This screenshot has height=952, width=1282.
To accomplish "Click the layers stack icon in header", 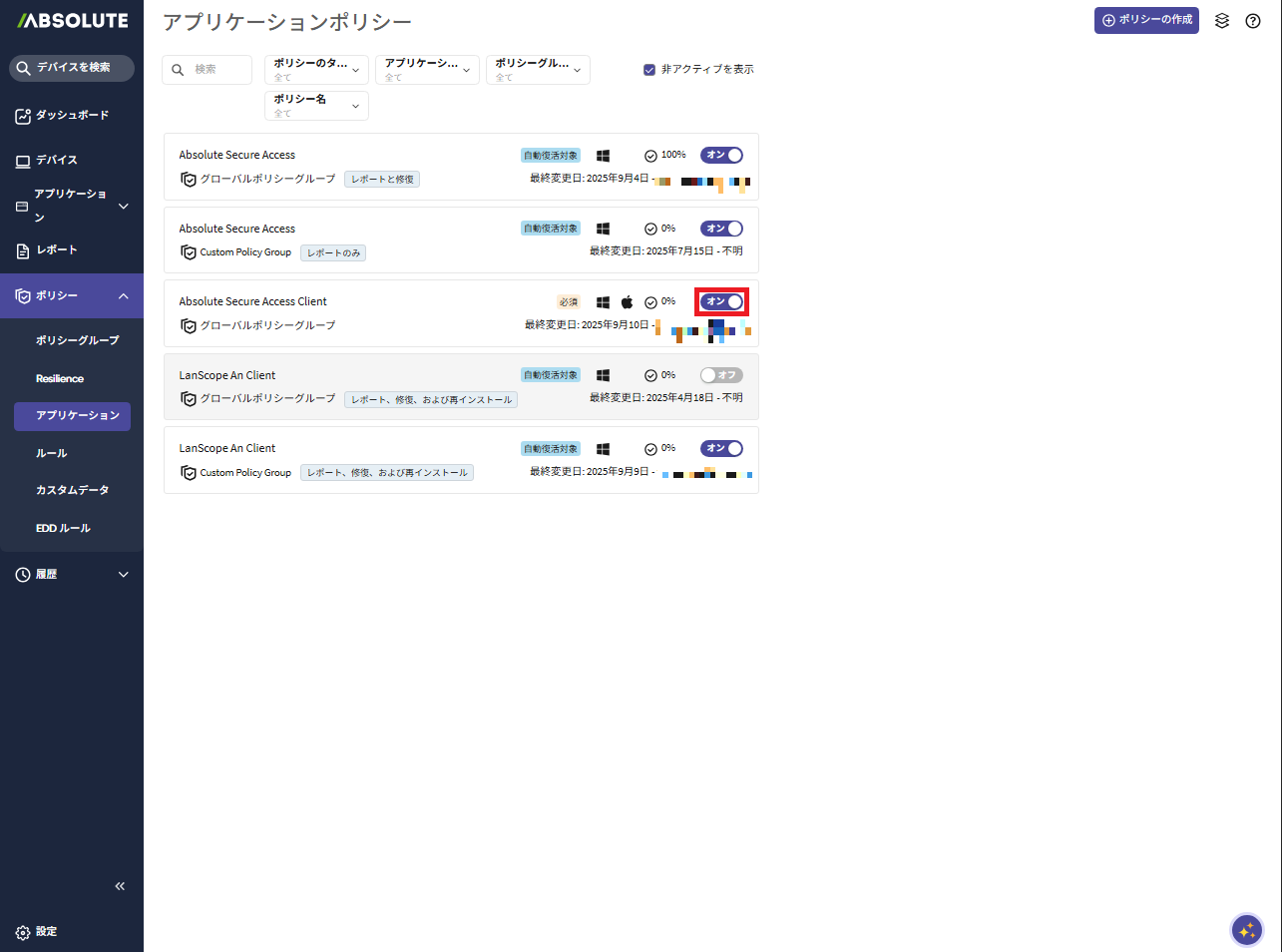I will pyautogui.click(x=1221, y=21).
